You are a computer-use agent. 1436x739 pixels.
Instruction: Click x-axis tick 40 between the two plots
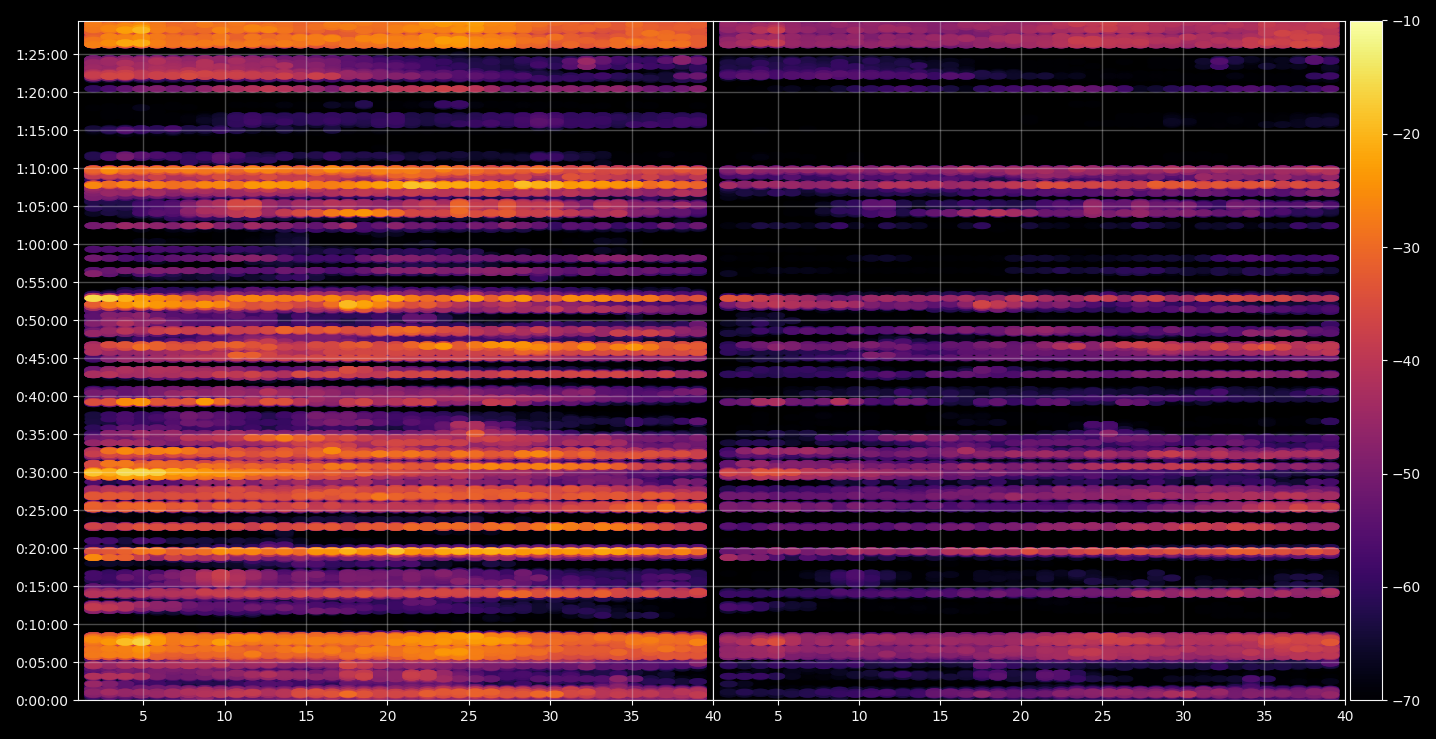713,716
